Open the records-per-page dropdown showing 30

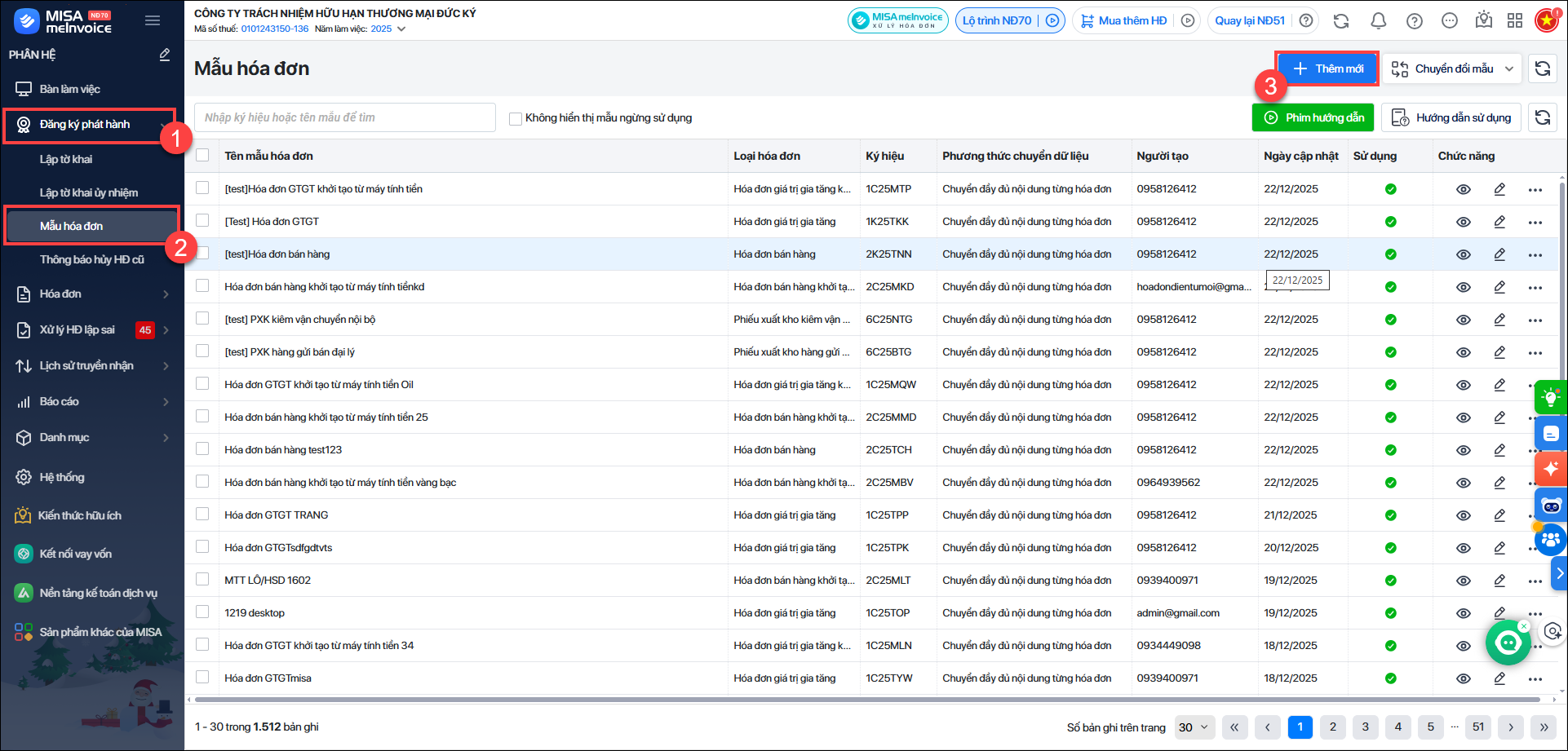click(1194, 727)
